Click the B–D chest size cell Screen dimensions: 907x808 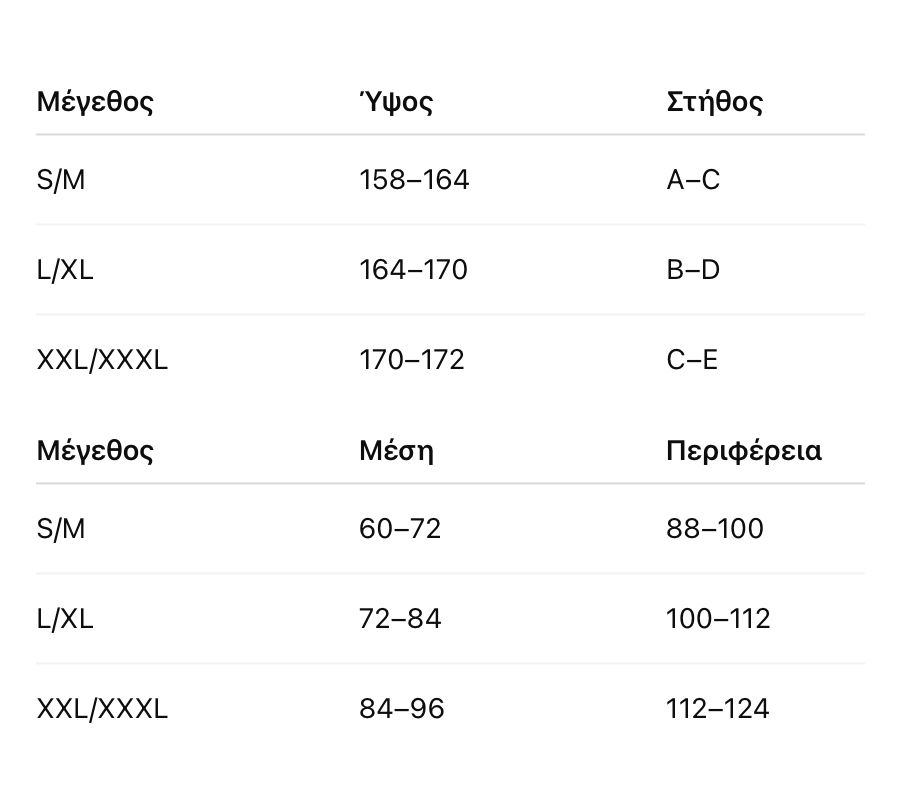(693, 270)
